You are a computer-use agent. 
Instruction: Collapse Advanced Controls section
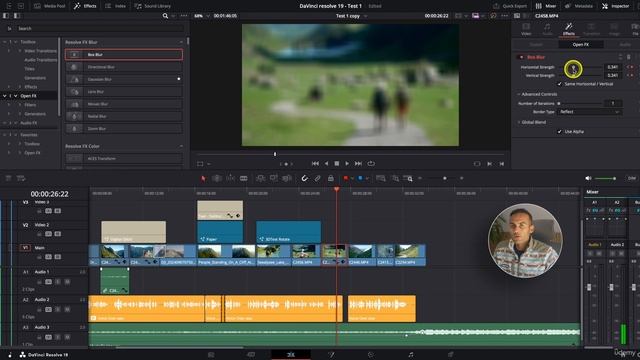[519, 94]
